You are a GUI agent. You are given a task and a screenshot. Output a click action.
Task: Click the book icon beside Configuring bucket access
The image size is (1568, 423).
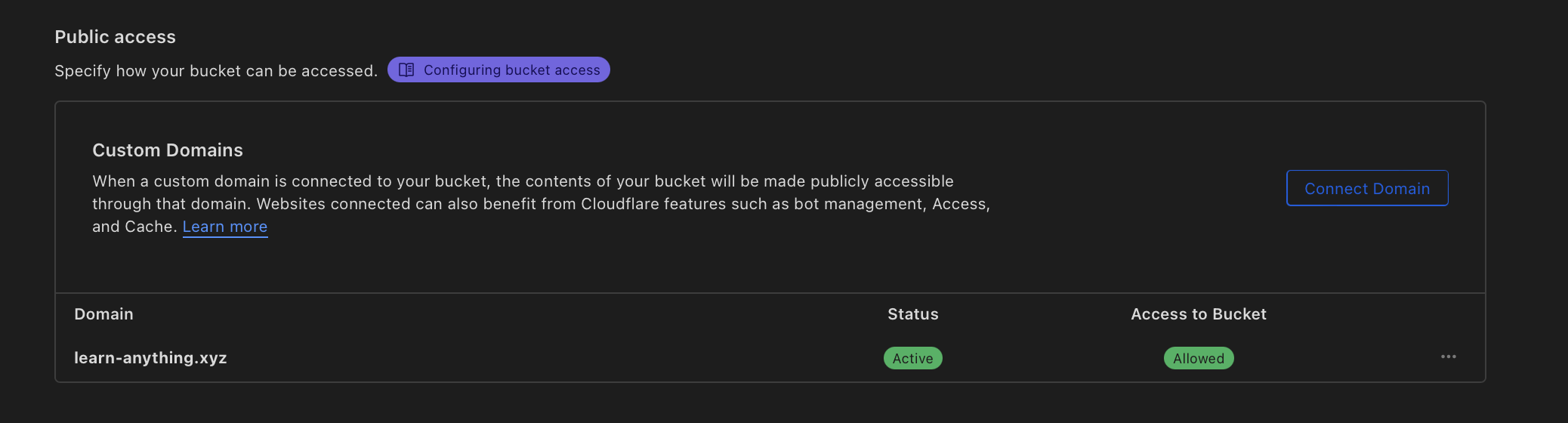(x=406, y=70)
